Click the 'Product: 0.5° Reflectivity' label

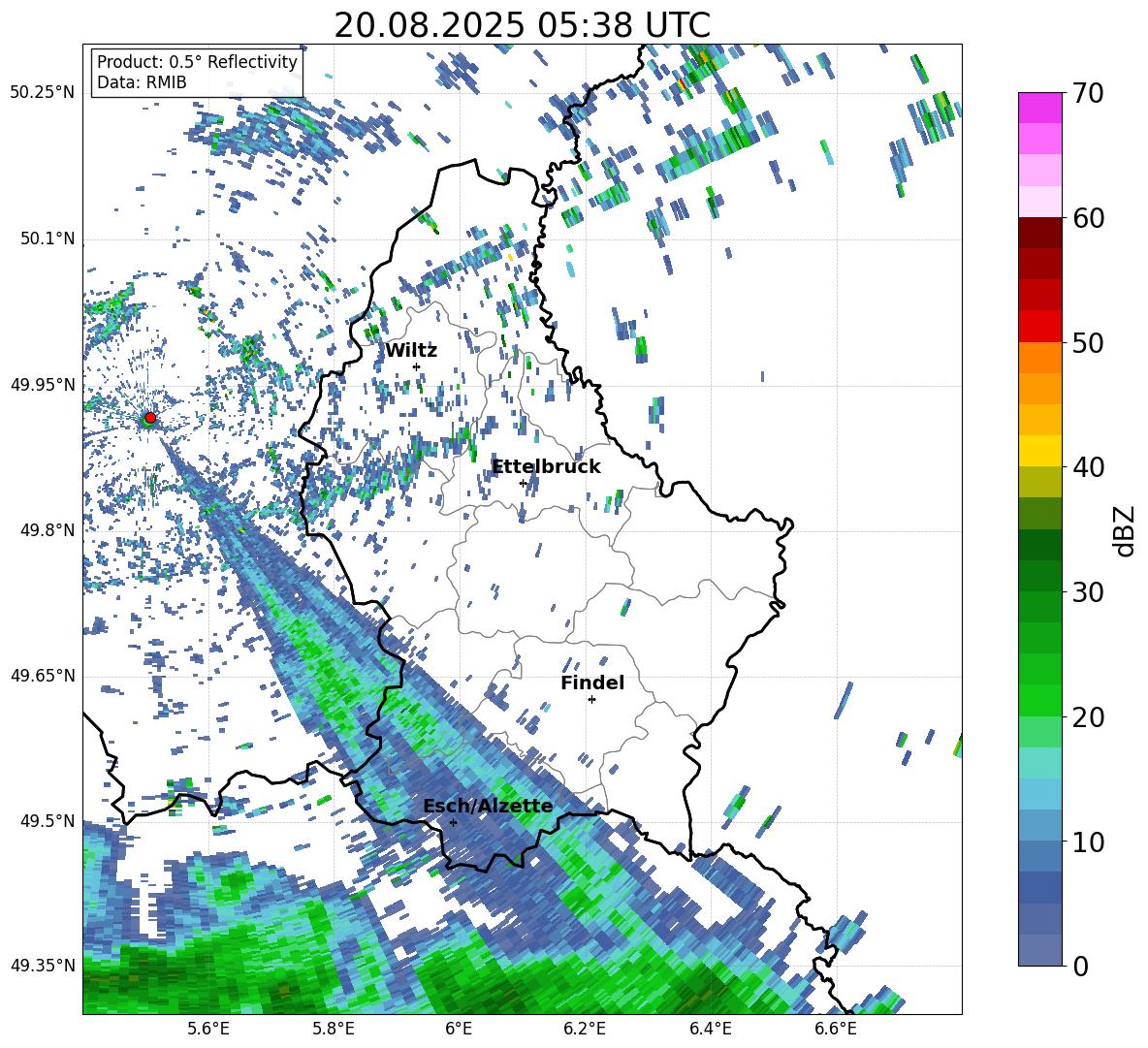(x=197, y=62)
